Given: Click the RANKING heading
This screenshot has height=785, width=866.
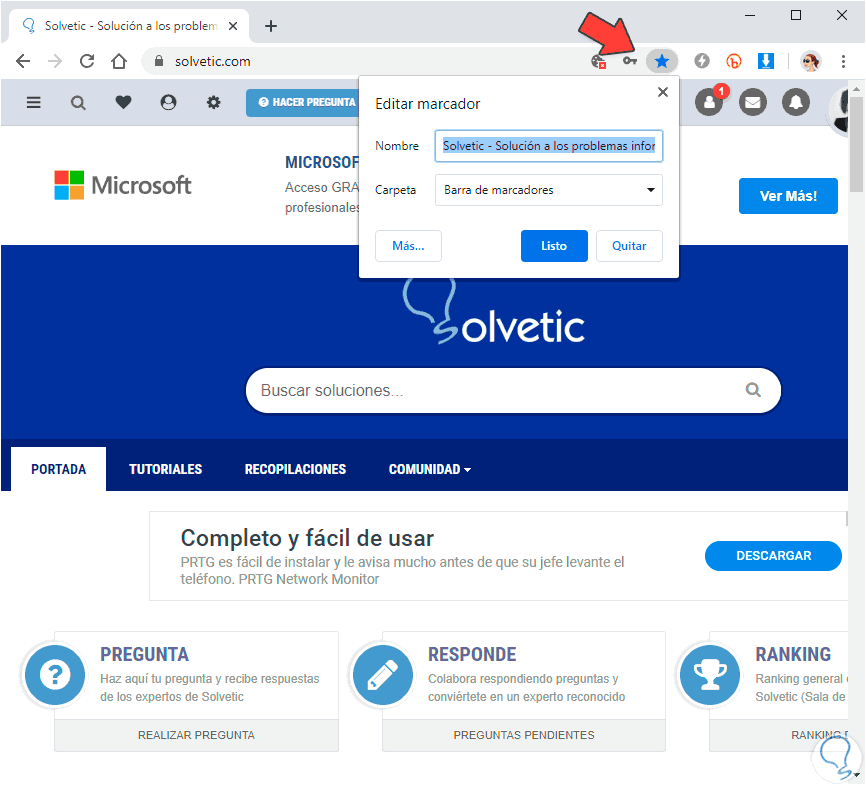Looking at the screenshot, I should pyautogui.click(x=793, y=655).
